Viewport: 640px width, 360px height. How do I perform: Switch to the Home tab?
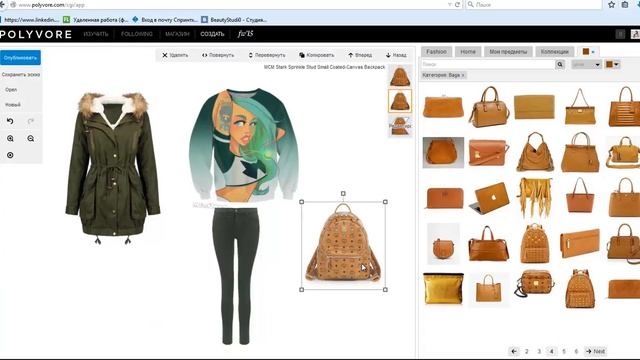468,52
